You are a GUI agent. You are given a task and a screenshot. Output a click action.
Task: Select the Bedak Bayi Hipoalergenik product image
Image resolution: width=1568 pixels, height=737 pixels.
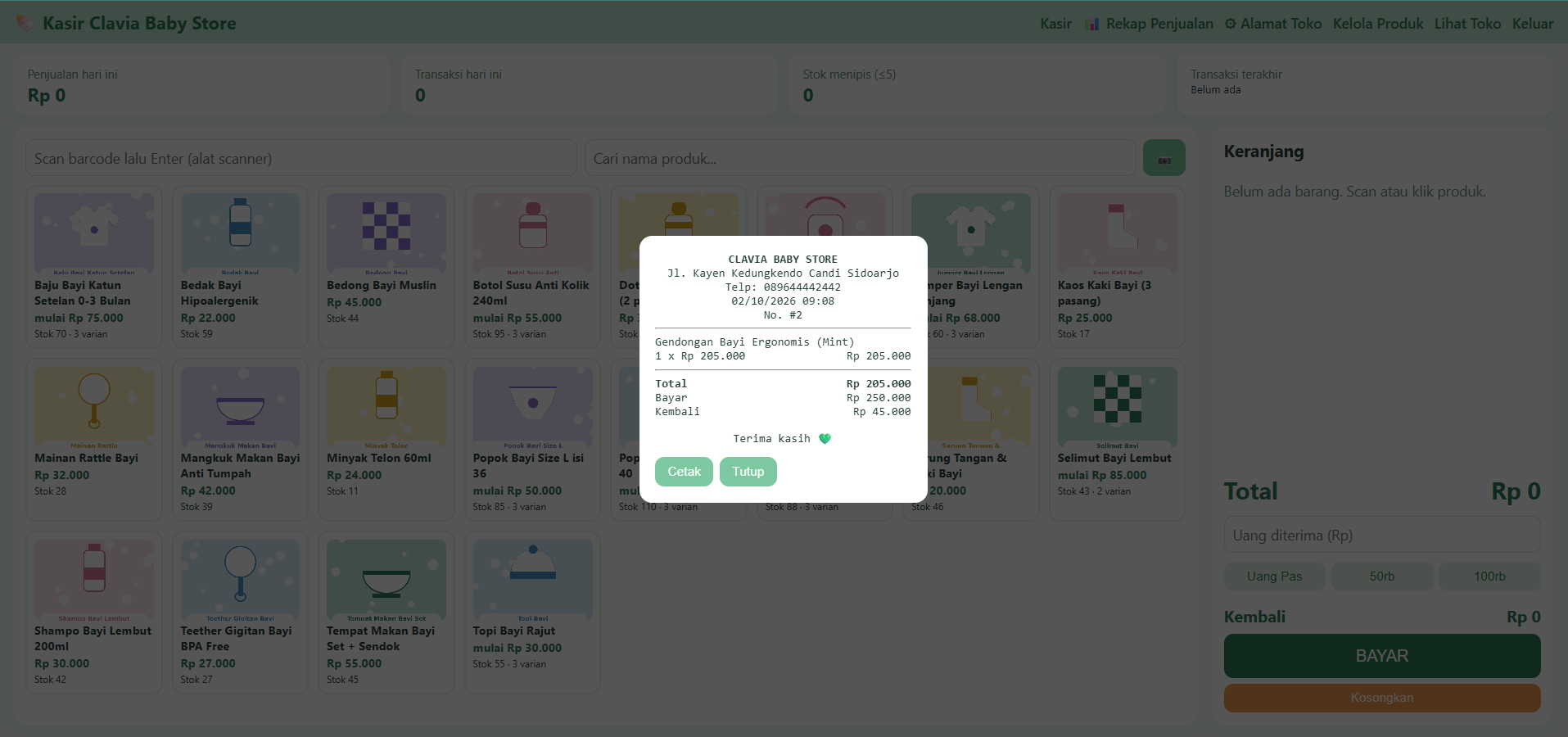pos(240,233)
